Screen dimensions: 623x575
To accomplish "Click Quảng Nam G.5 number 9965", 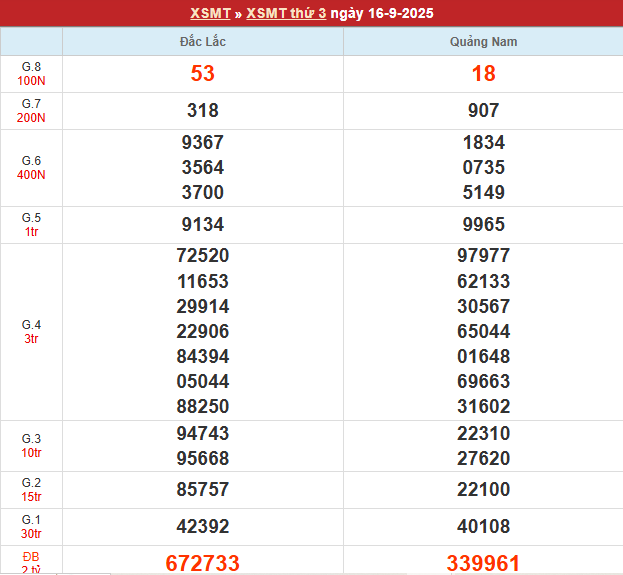I will [x=484, y=225].
